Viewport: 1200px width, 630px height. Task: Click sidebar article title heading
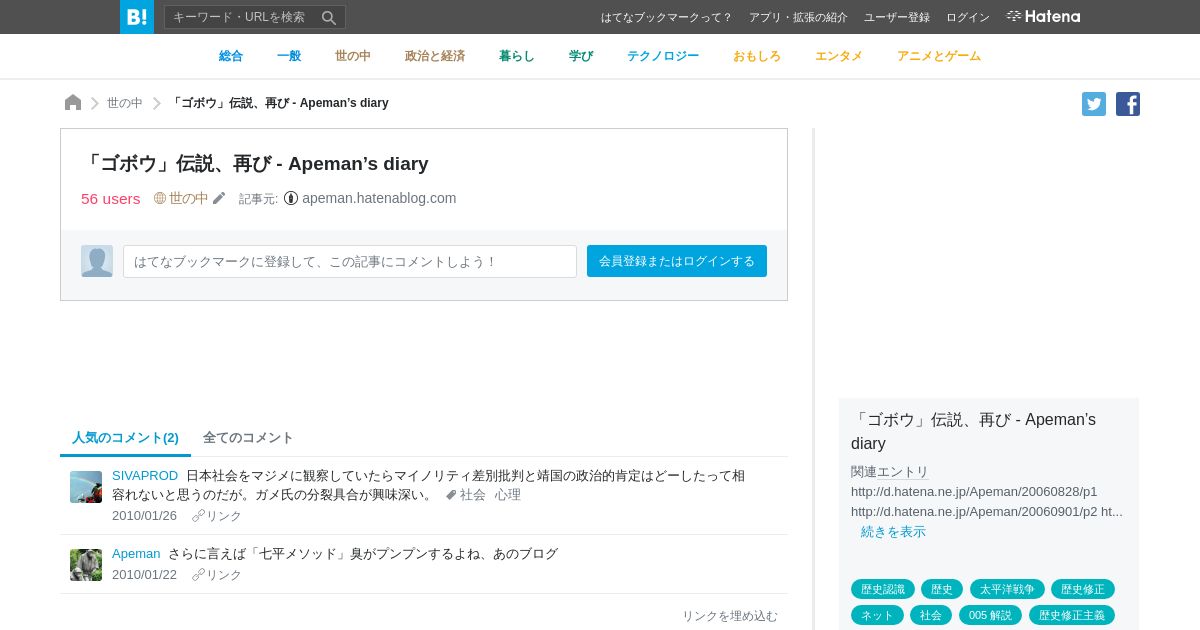pyautogui.click(x=973, y=431)
